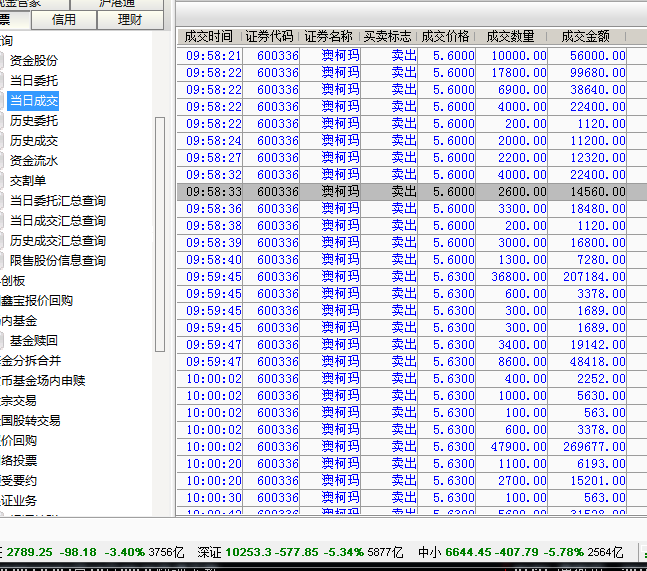Select the highlighted 当日成交 entry

[x=34, y=101]
